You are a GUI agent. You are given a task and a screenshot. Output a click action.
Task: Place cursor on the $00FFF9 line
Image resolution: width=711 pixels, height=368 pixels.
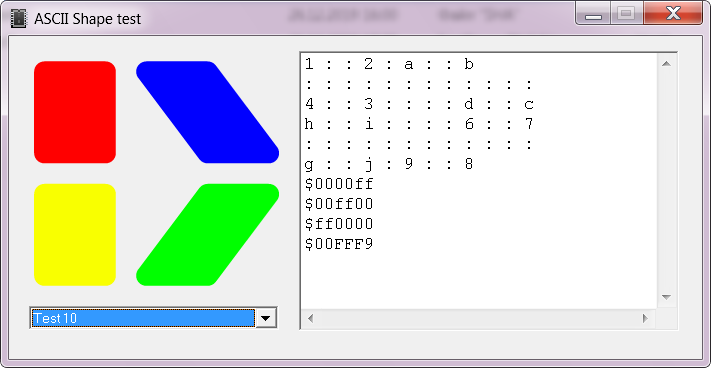click(339, 244)
